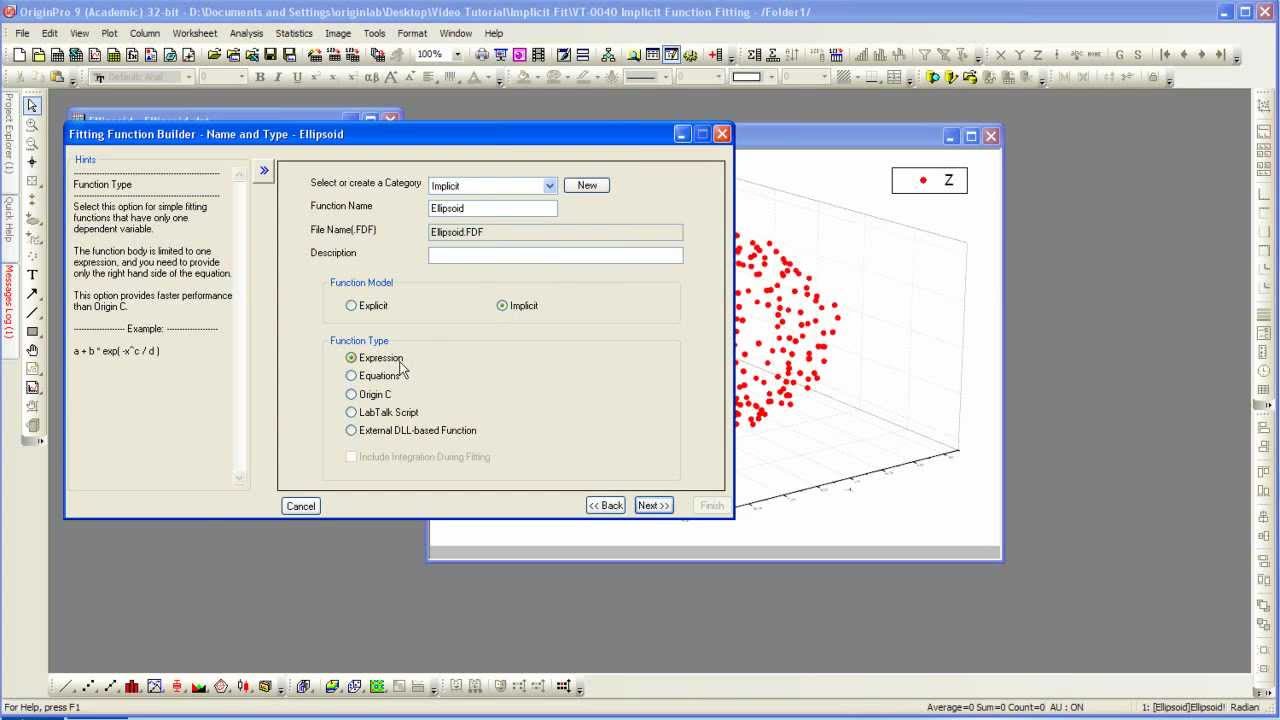Open the Worksheet menu
This screenshot has width=1280, height=720.
[x=194, y=33]
